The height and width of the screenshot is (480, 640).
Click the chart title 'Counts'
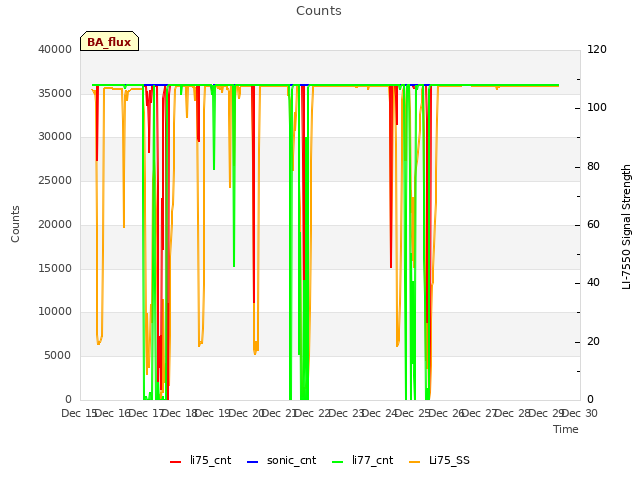point(319,11)
